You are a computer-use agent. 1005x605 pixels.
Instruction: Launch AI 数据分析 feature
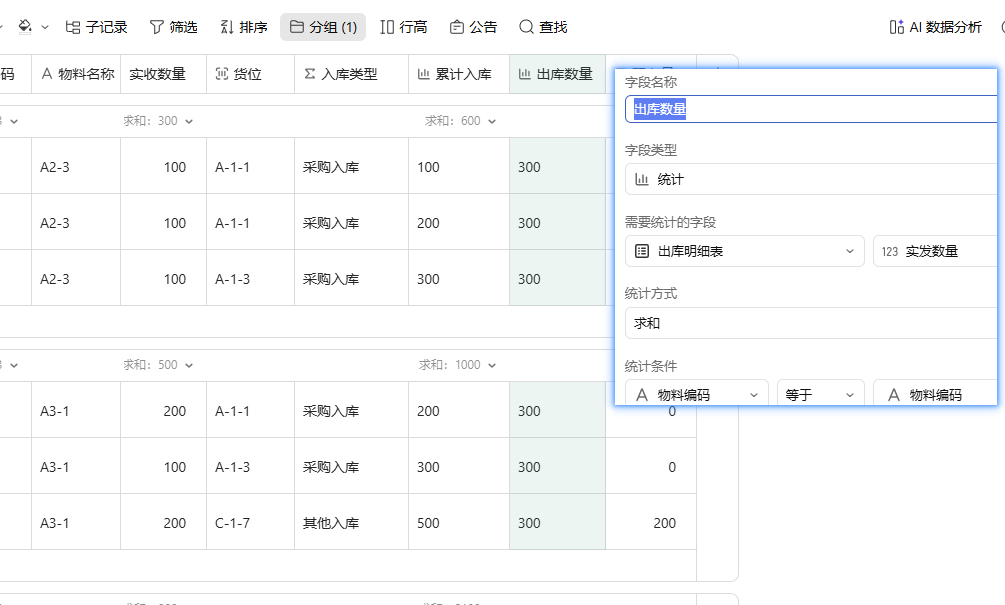[935, 27]
